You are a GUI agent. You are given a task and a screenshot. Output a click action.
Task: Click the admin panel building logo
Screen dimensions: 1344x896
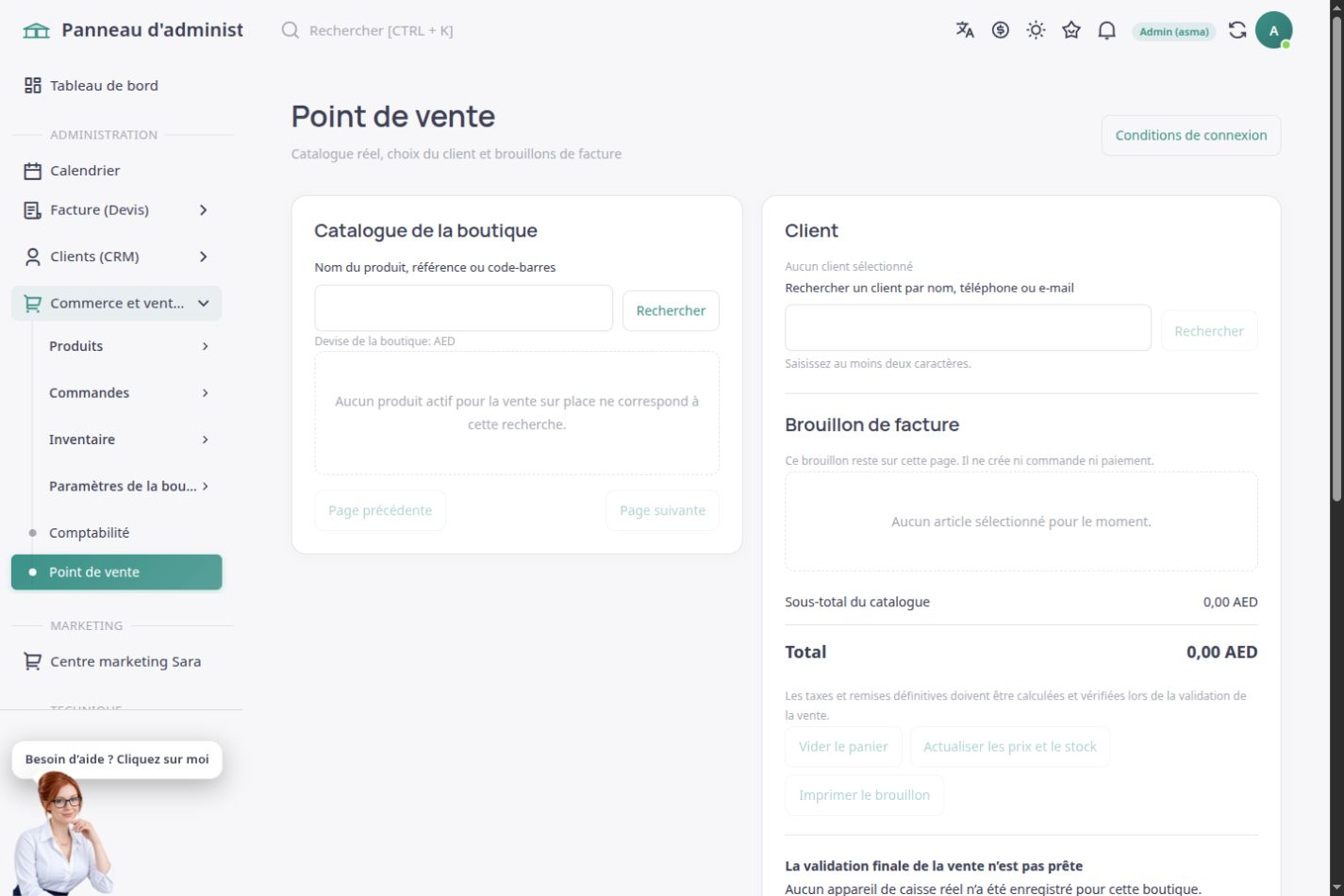tap(36, 30)
